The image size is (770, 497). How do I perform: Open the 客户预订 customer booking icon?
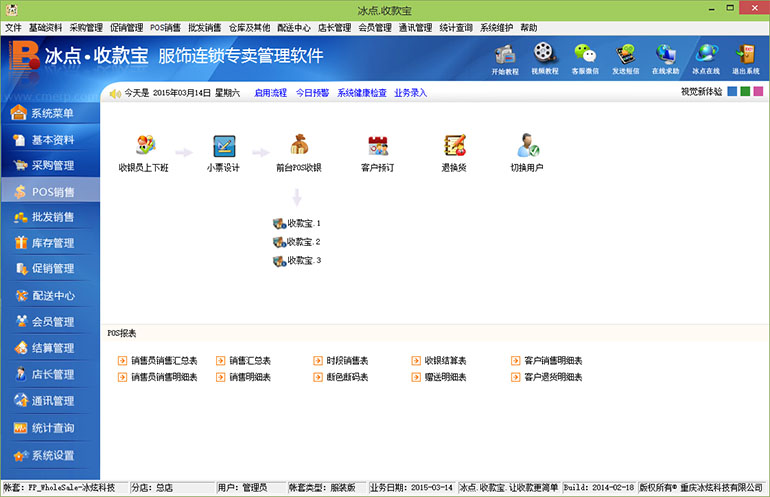tap(377, 146)
